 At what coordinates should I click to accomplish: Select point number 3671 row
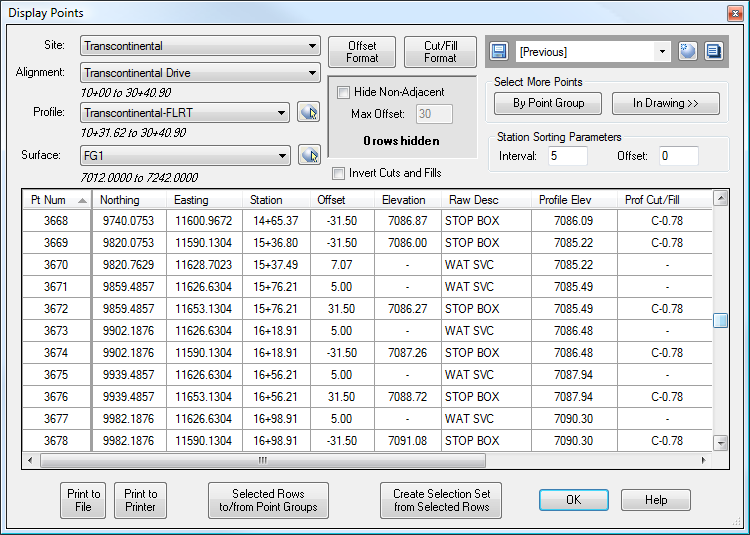tap(367, 287)
